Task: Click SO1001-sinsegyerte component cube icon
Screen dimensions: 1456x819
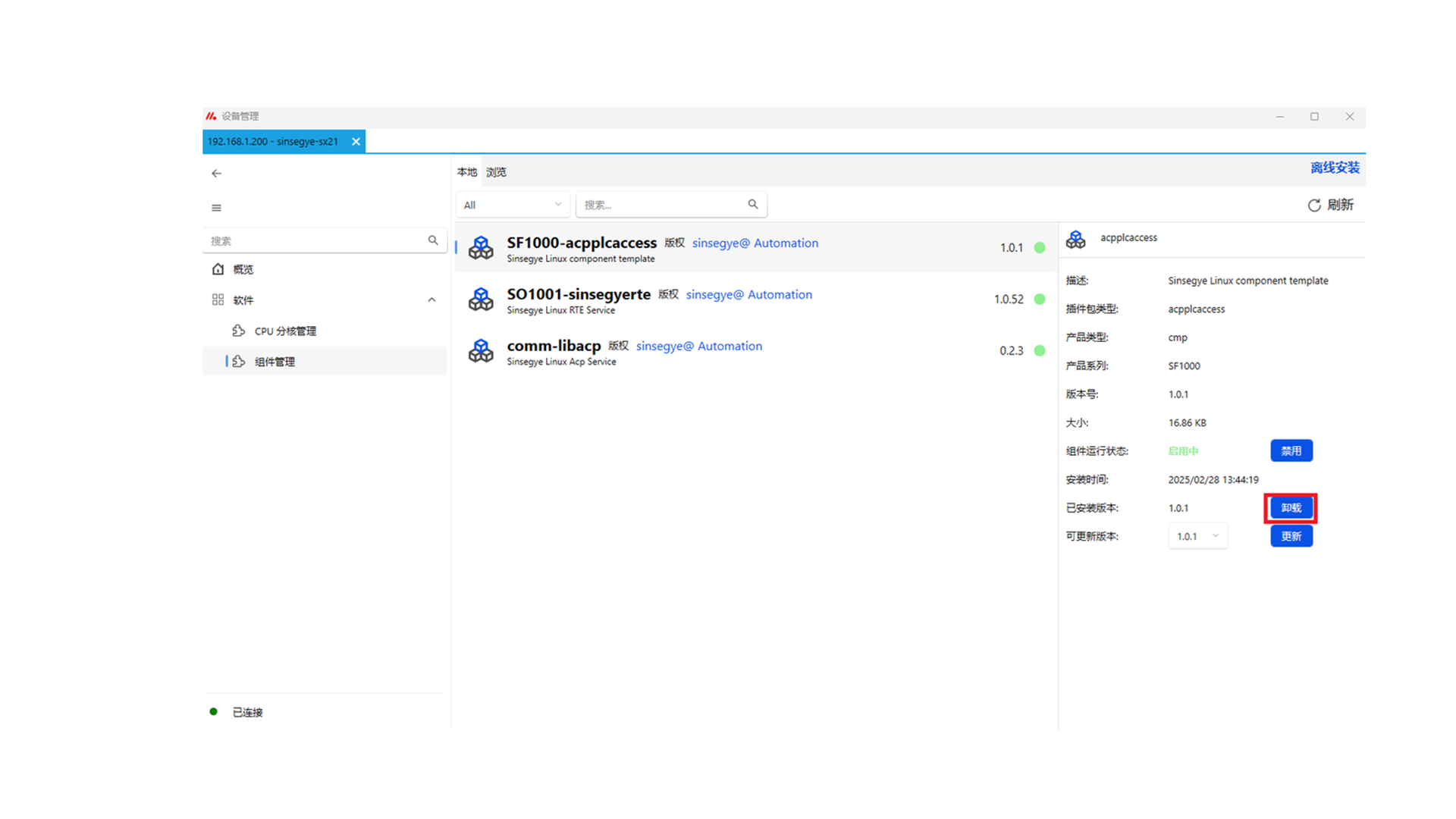Action: [x=481, y=300]
